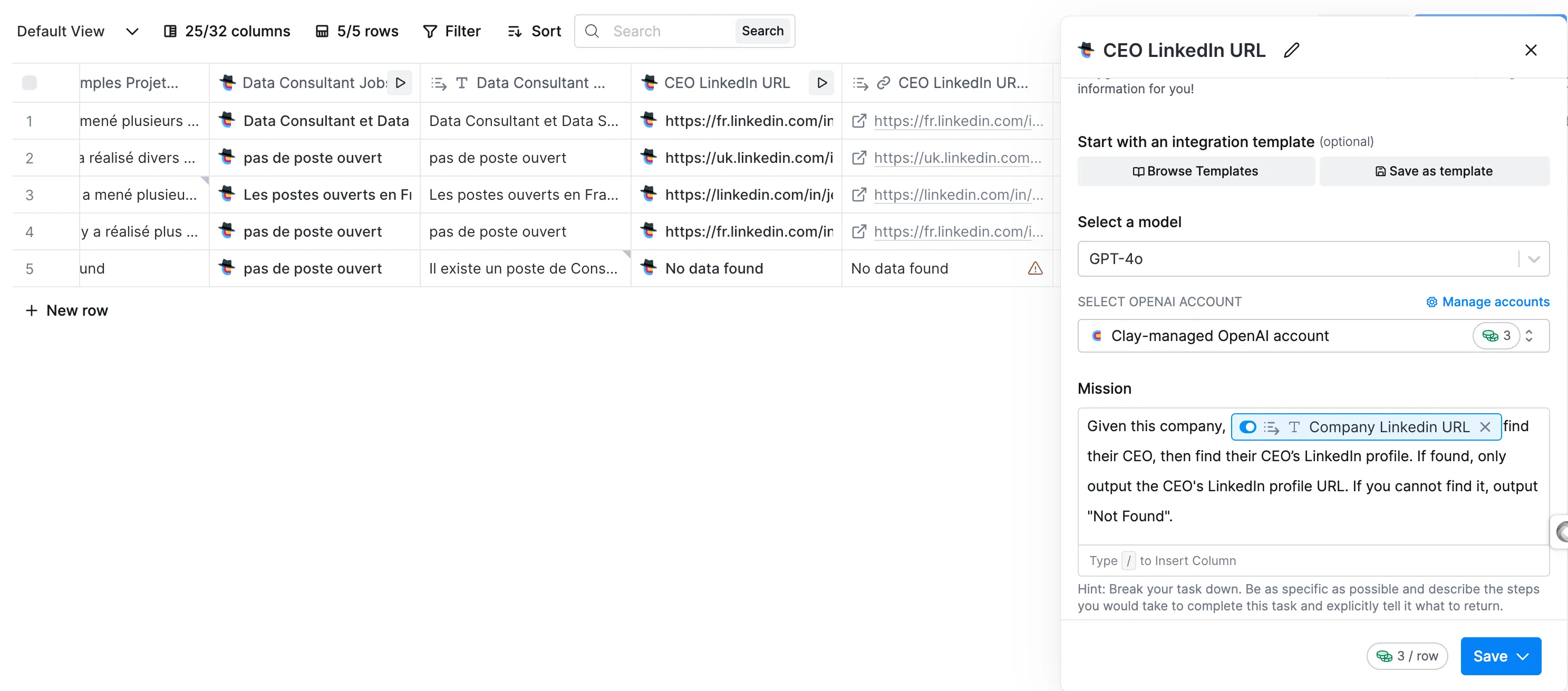Open the 25/32 columns menu

(x=227, y=31)
